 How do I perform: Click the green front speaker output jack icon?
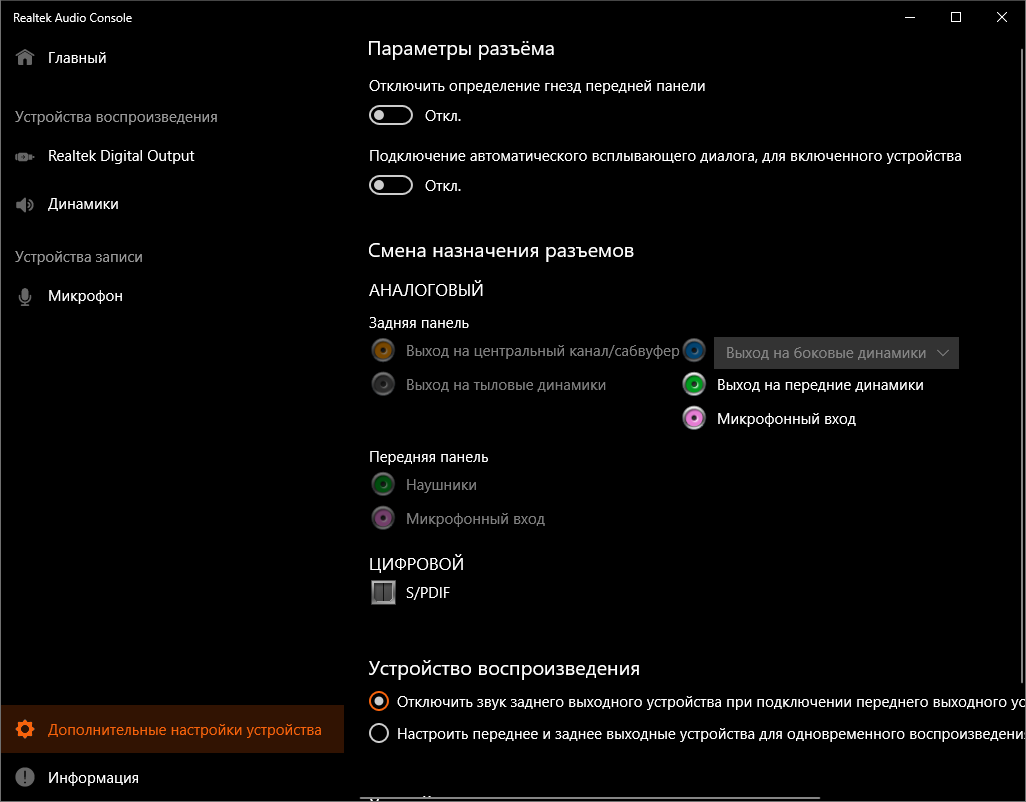pos(695,385)
